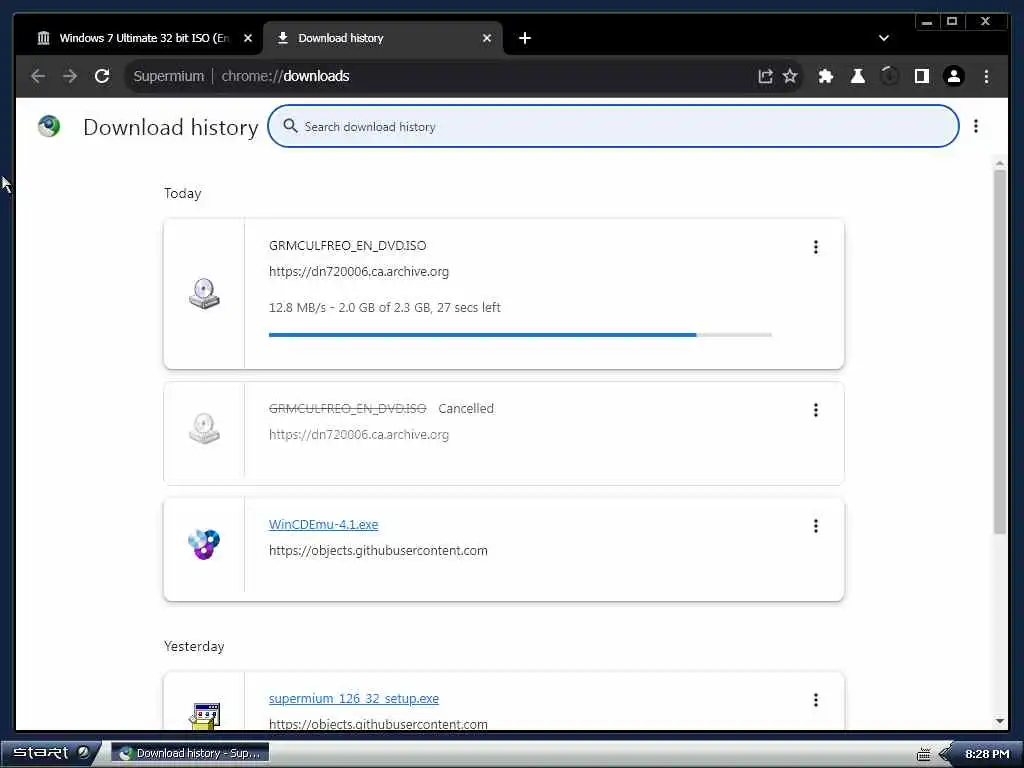Open more actions for cancelled GRMCULFREO_EN_DVD.ISO
Viewport: 1024px width, 768px height.
click(x=816, y=409)
